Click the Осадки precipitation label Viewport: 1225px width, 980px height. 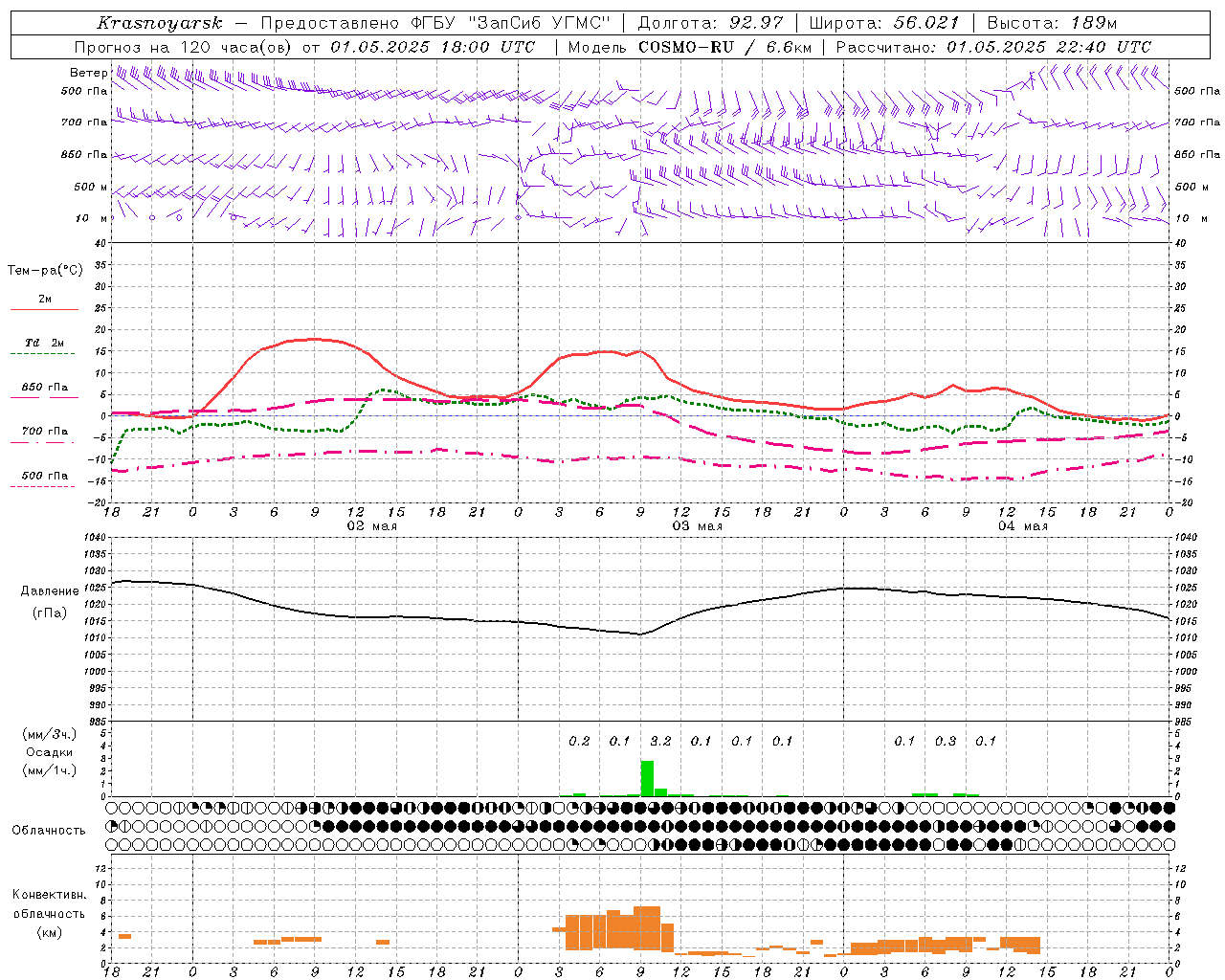[x=50, y=752]
